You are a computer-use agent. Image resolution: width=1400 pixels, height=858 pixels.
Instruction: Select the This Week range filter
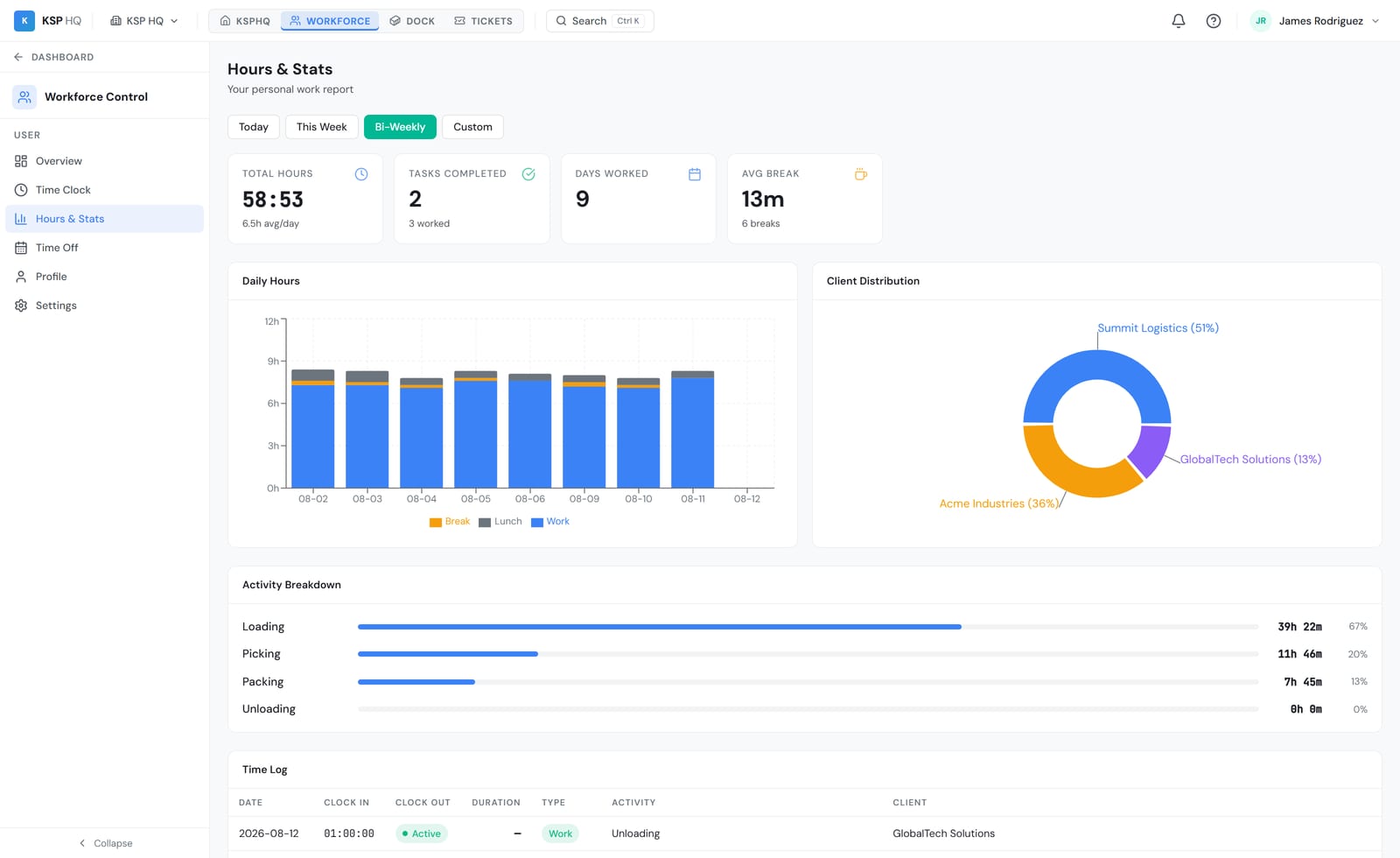[322, 127]
